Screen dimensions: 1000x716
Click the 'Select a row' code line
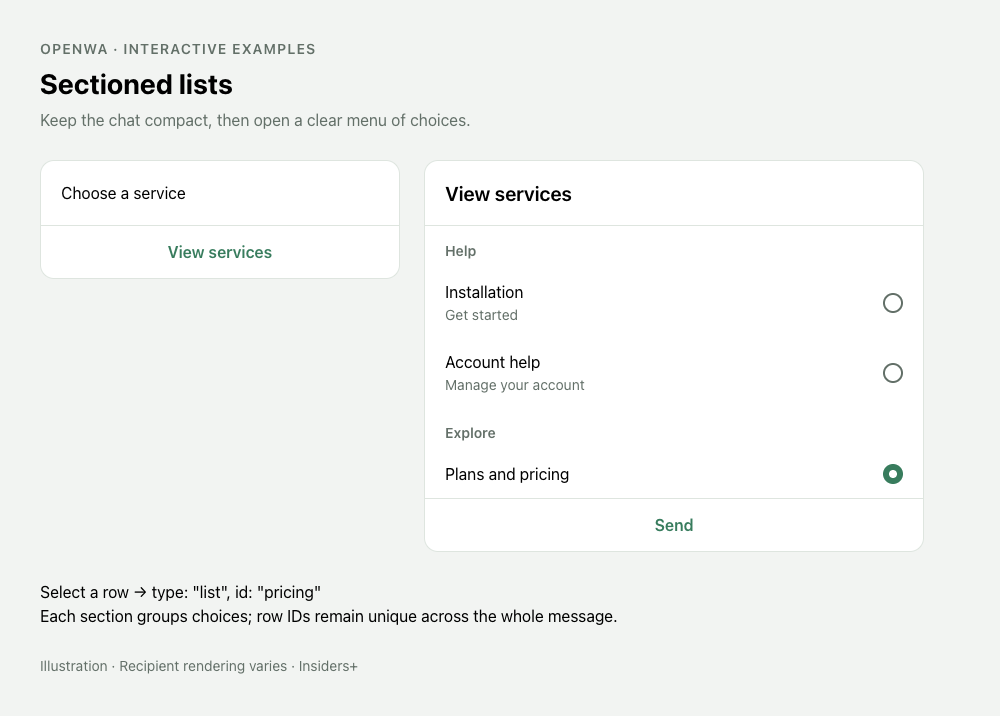(180, 592)
